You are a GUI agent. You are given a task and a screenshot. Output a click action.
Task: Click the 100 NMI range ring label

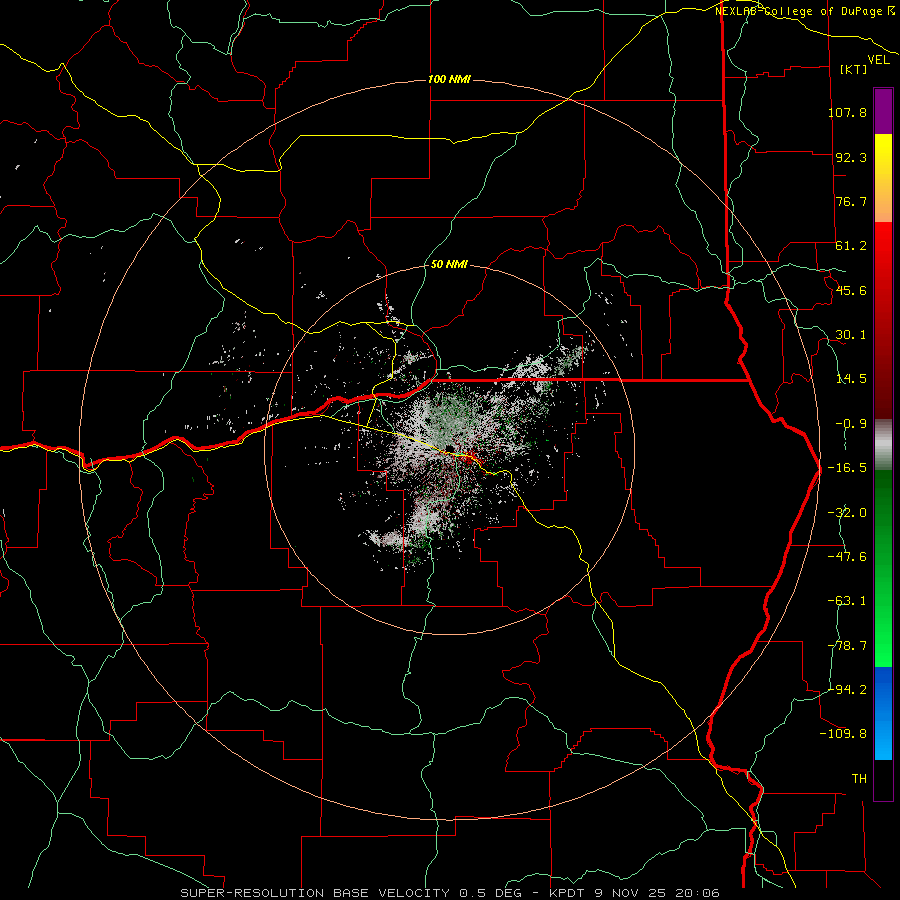tap(449, 79)
